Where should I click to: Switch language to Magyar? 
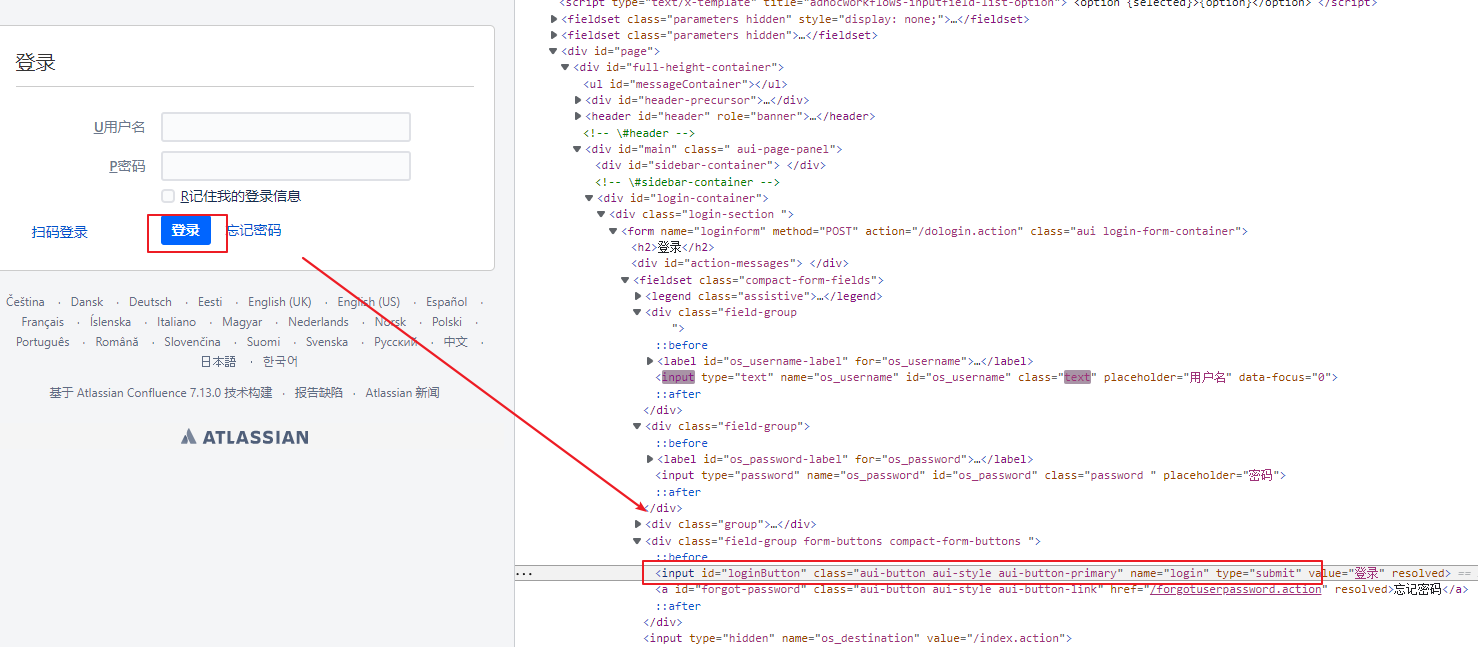point(242,322)
